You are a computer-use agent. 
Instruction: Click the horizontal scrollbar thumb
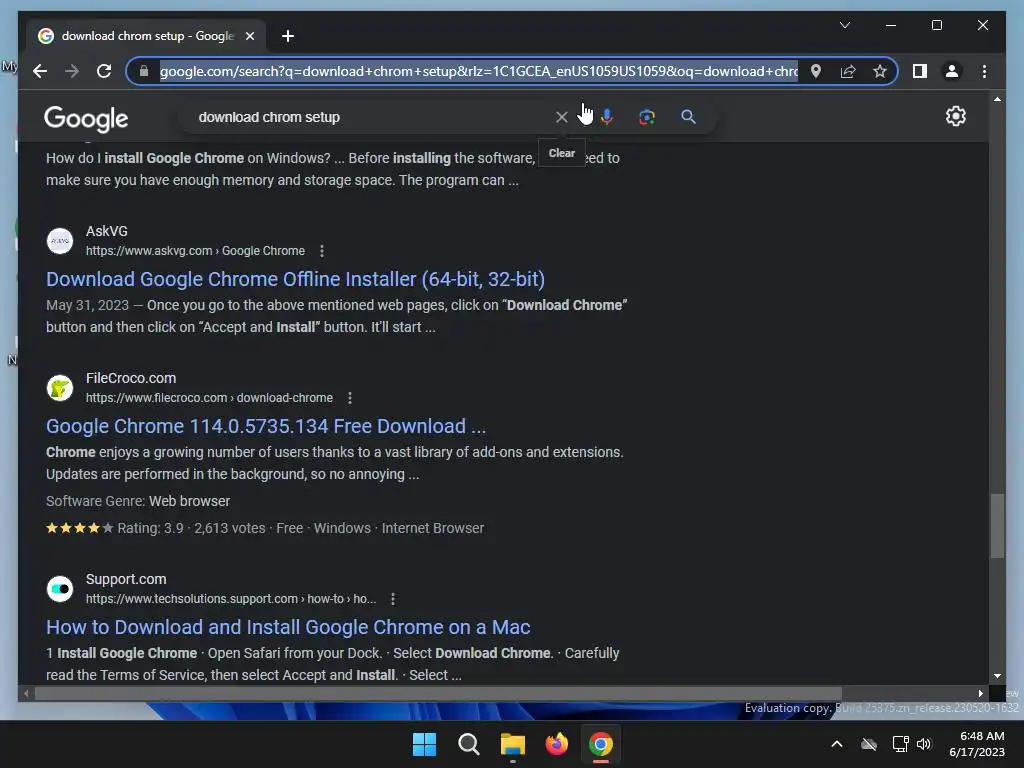[x=438, y=694]
